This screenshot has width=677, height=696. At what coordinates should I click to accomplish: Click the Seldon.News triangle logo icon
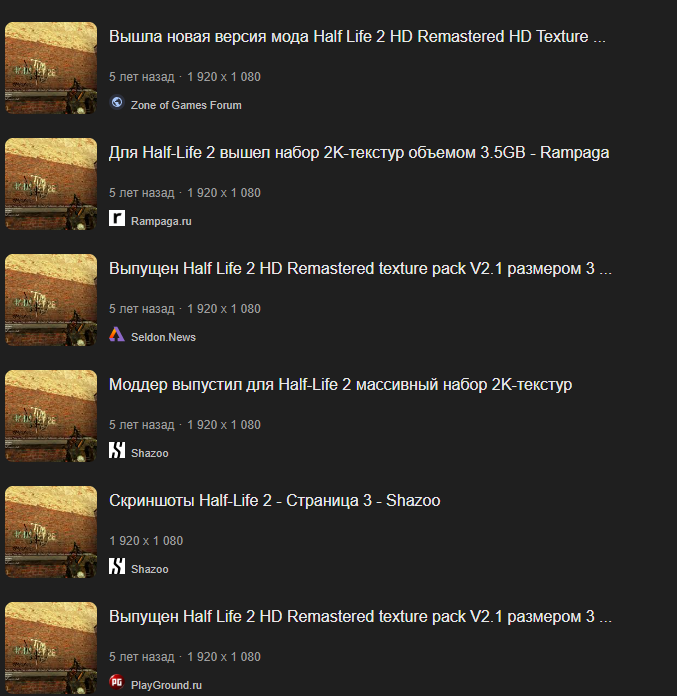(117, 334)
